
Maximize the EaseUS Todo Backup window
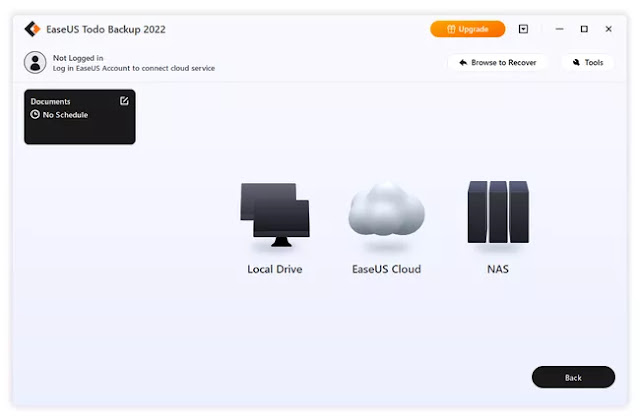point(584,29)
